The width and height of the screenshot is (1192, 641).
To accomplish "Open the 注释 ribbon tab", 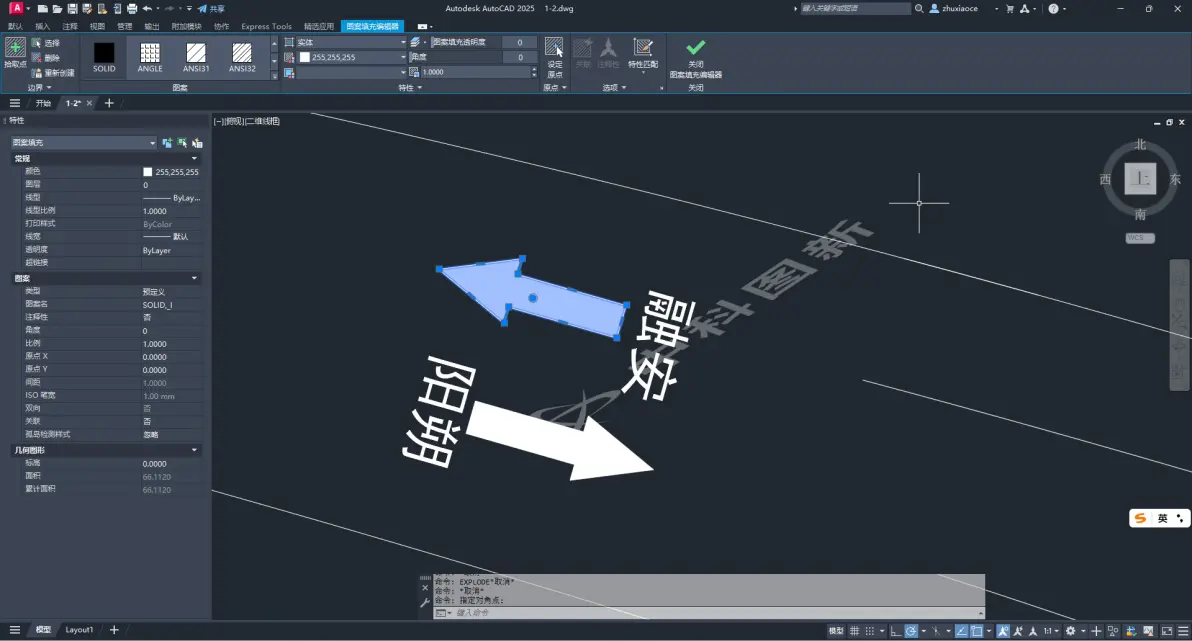I will tap(70, 26).
